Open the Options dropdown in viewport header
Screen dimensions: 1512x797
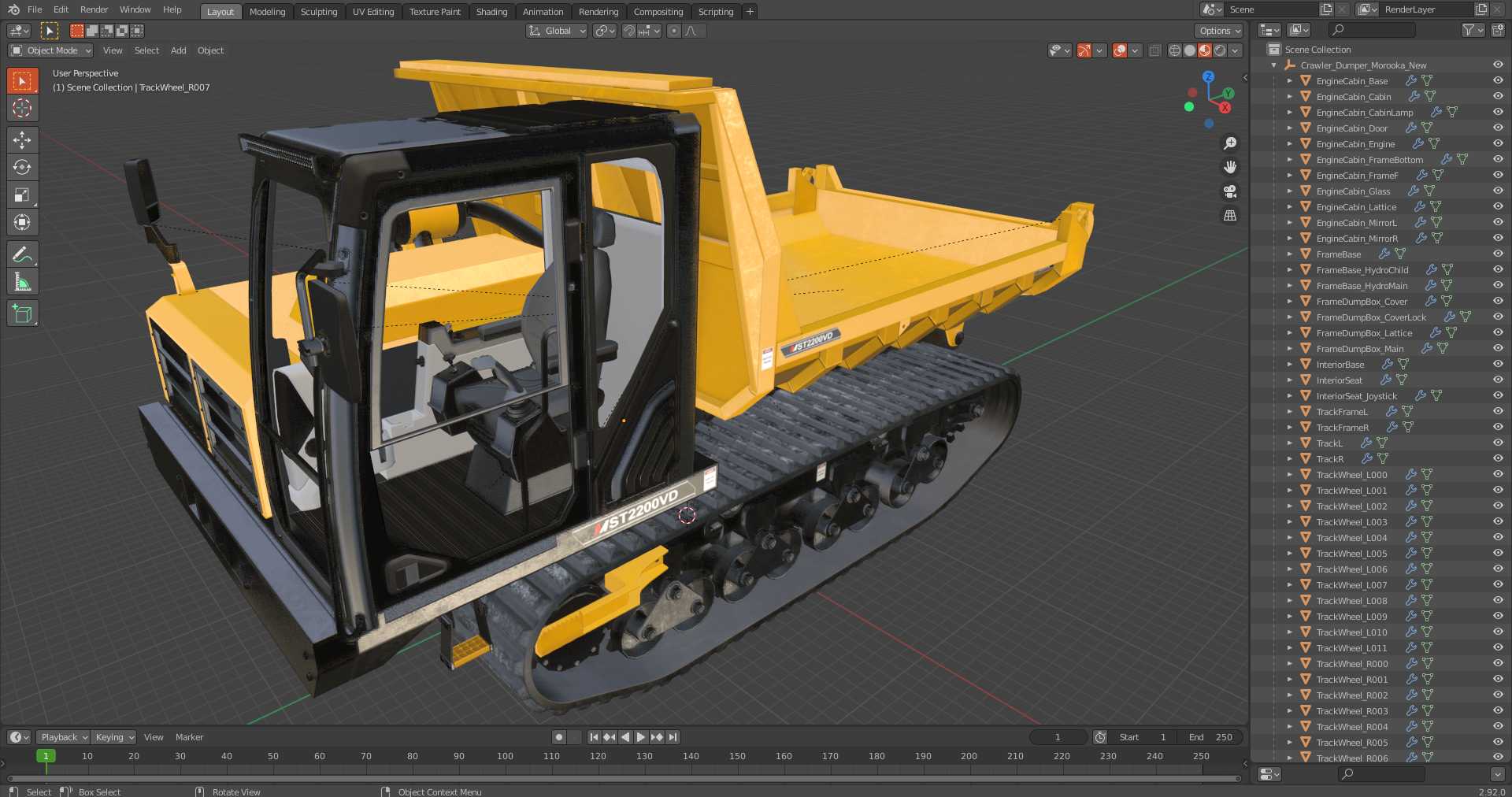coord(1219,31)
